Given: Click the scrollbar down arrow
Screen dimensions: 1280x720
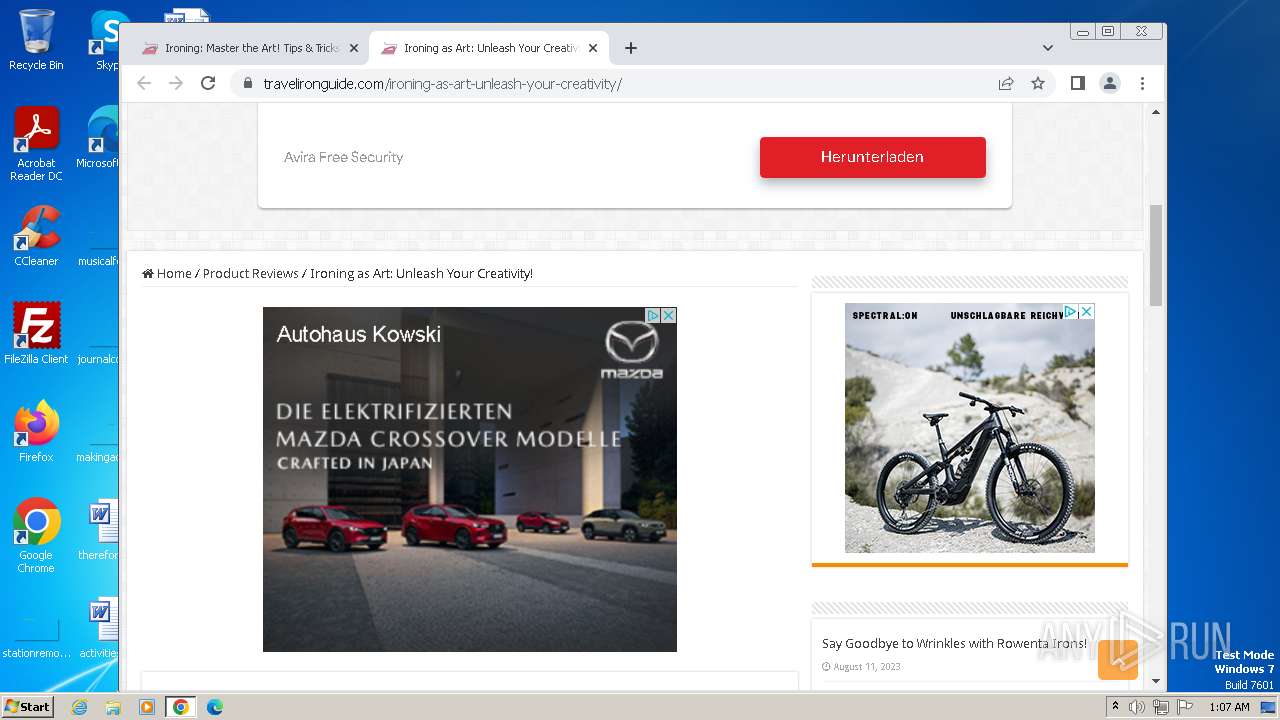Looking at the screenshot, I should tap(1156, 681).
